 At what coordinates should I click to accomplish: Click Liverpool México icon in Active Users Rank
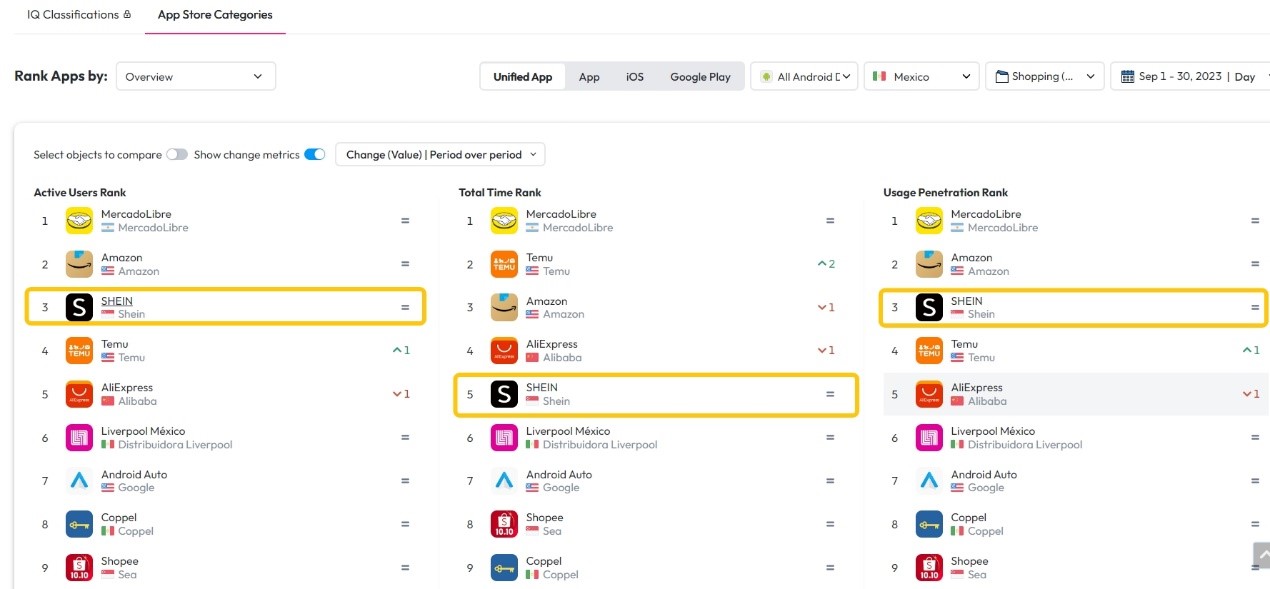pos(80,438)
